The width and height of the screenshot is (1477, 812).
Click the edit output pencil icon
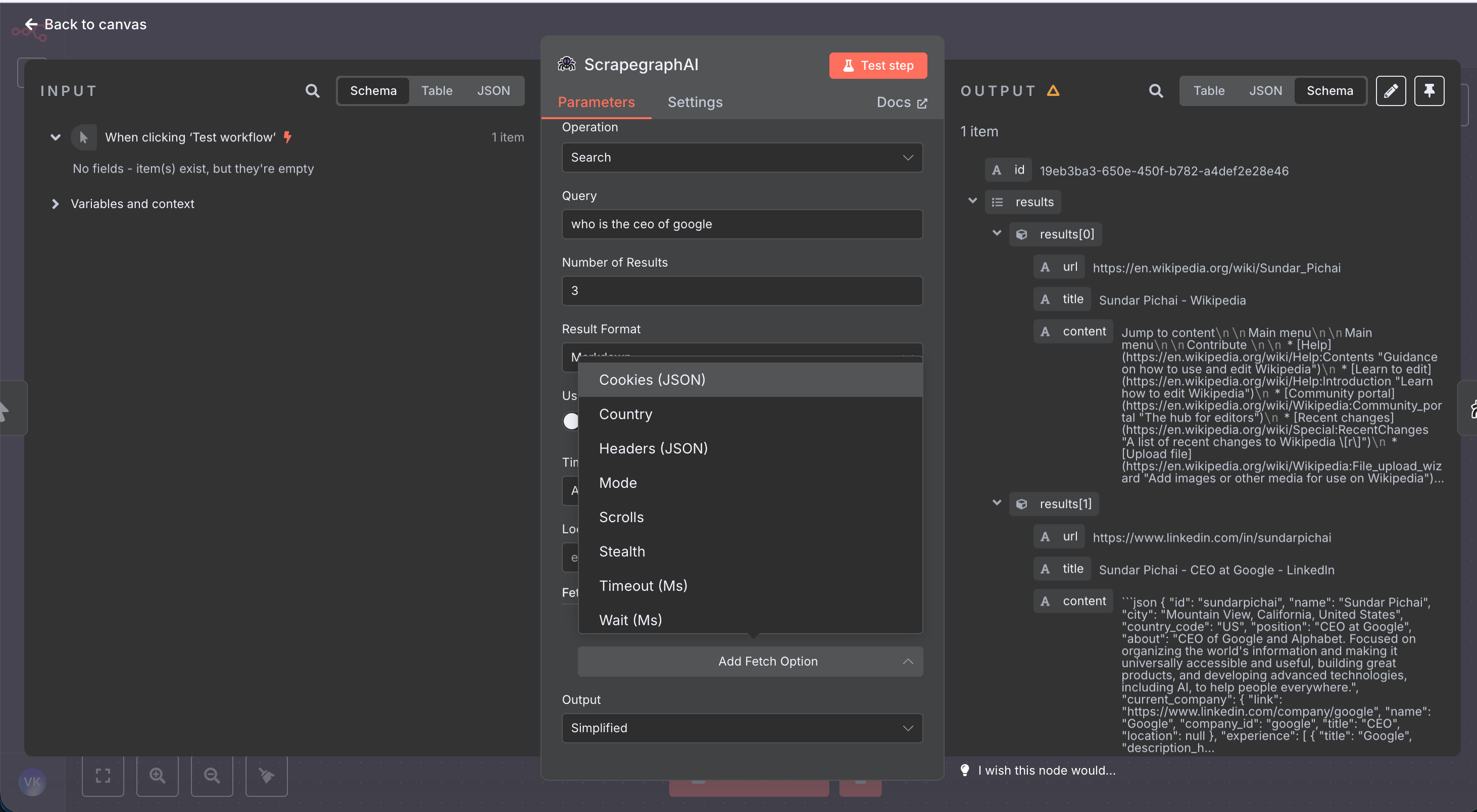tap(1391, 90)
